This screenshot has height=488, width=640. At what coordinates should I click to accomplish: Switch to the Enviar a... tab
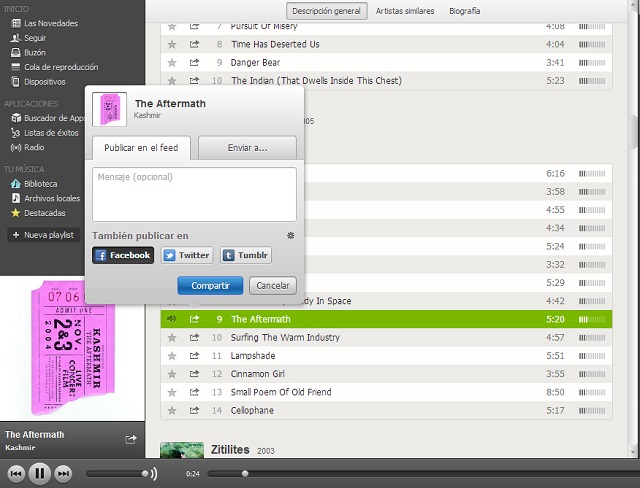247,147
